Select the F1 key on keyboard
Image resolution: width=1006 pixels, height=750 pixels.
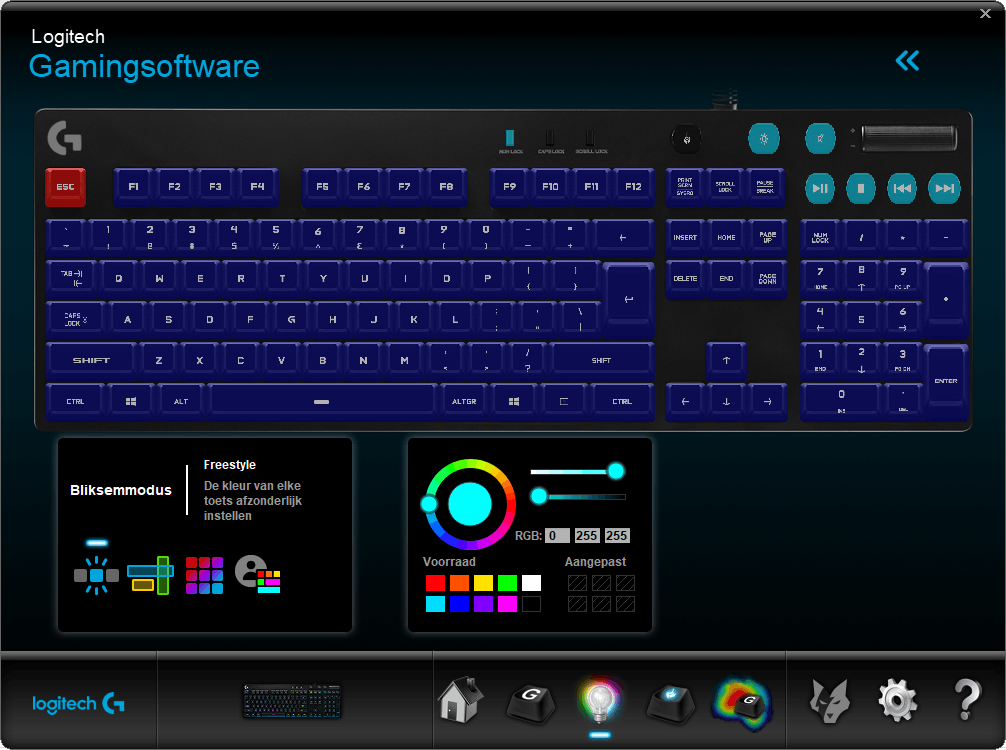pyautogui.click(x=133, y=187)
